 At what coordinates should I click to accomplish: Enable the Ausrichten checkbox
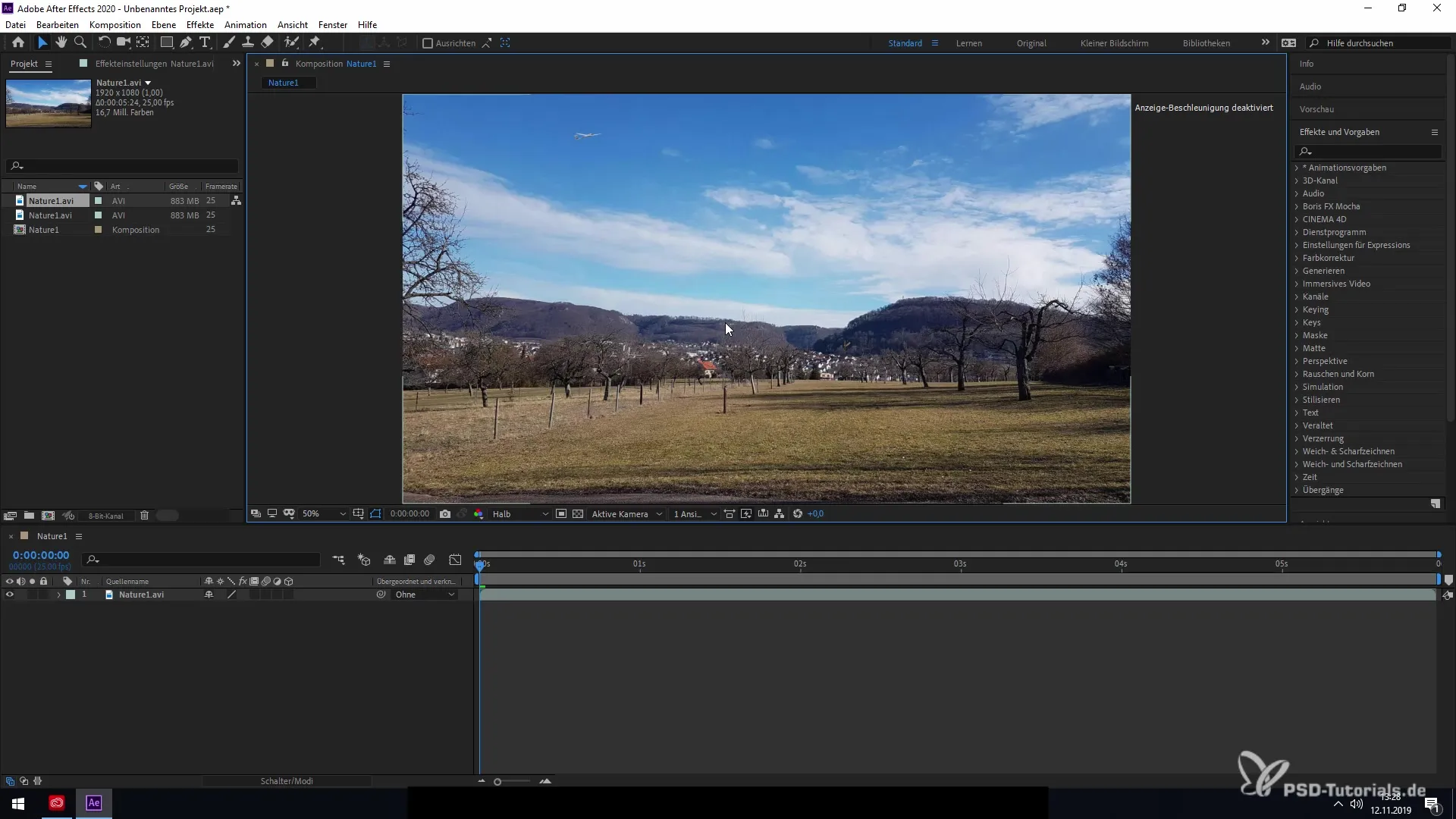click(428, 43)
